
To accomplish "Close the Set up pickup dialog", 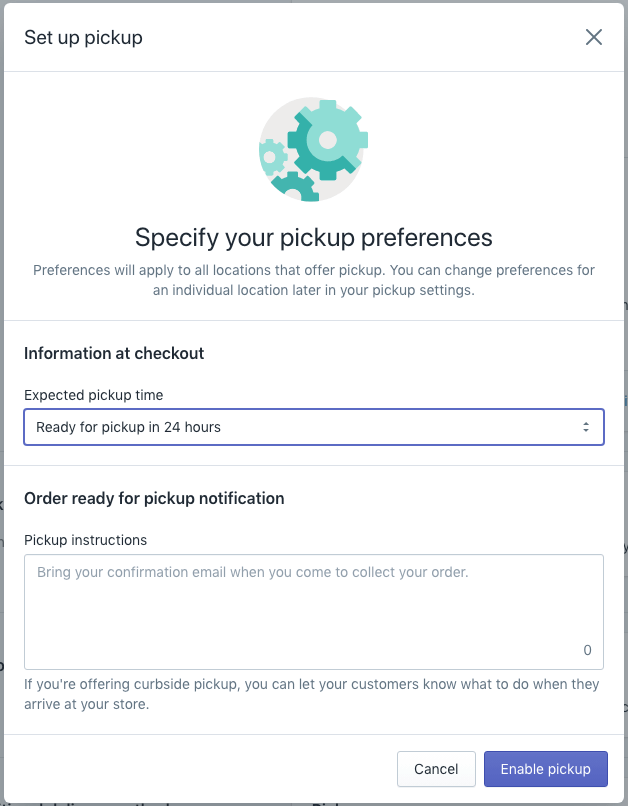I will click(x=594, y=37).
